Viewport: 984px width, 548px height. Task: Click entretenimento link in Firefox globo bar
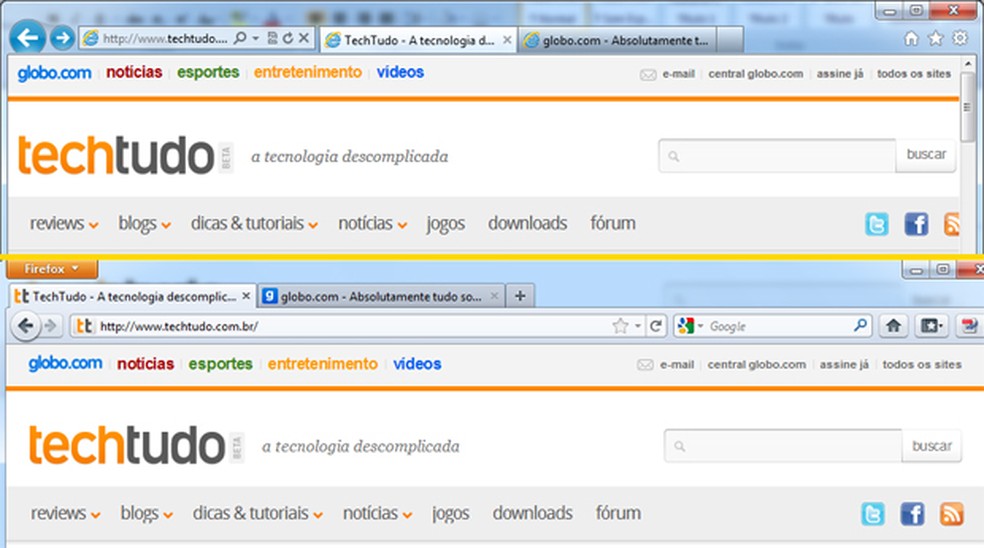323,364
